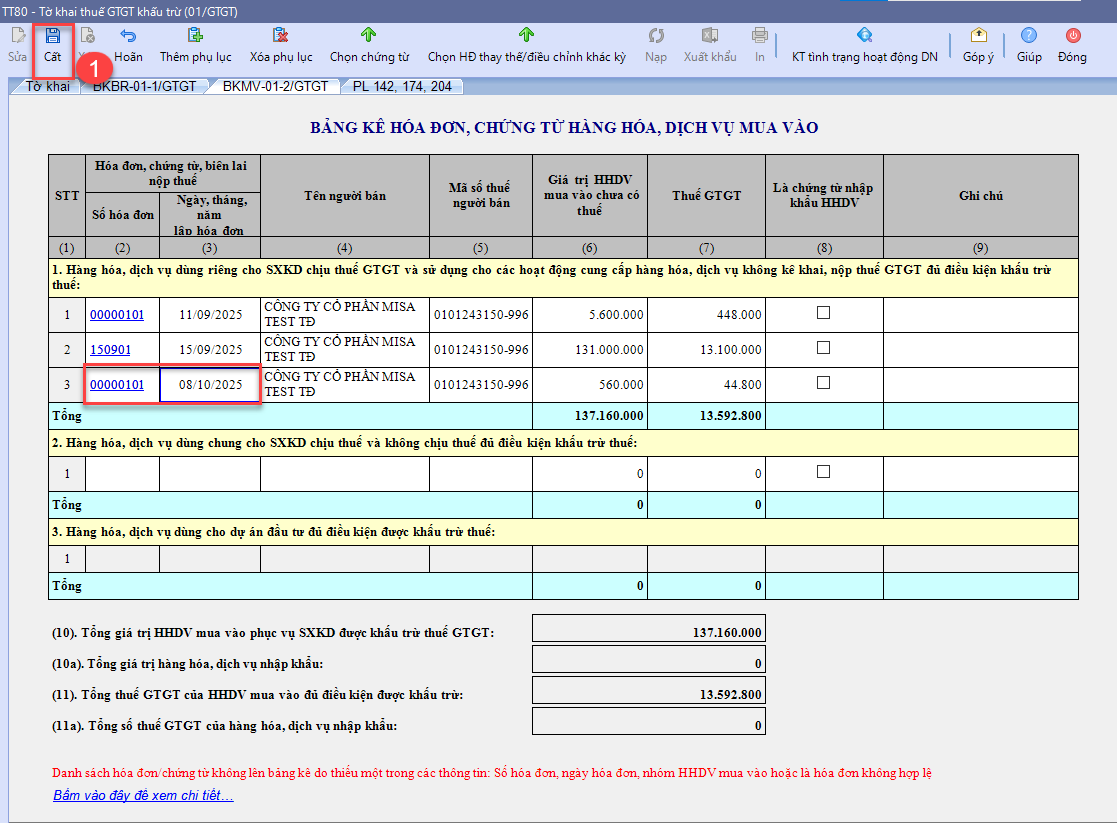The height and width of the screenshot is (823, 1117).
Task: Open the PL 142, 174, 204 tab
Action: click(x=402, y=86)
